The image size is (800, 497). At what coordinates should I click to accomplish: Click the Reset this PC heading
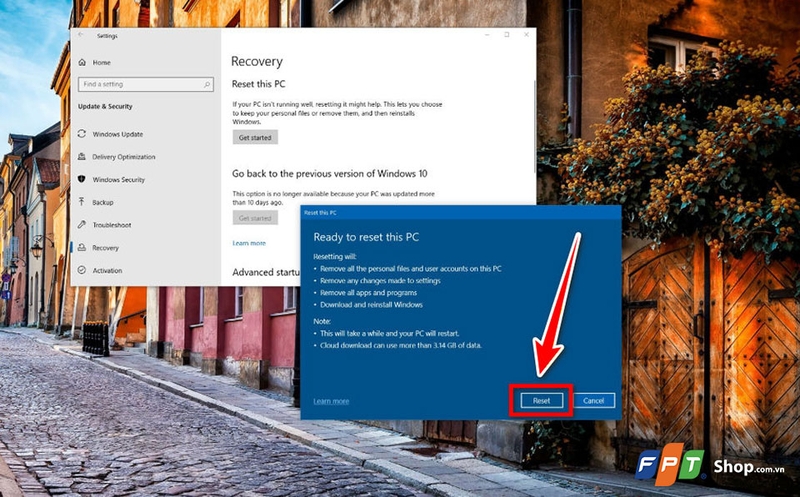tap(259, 84)
